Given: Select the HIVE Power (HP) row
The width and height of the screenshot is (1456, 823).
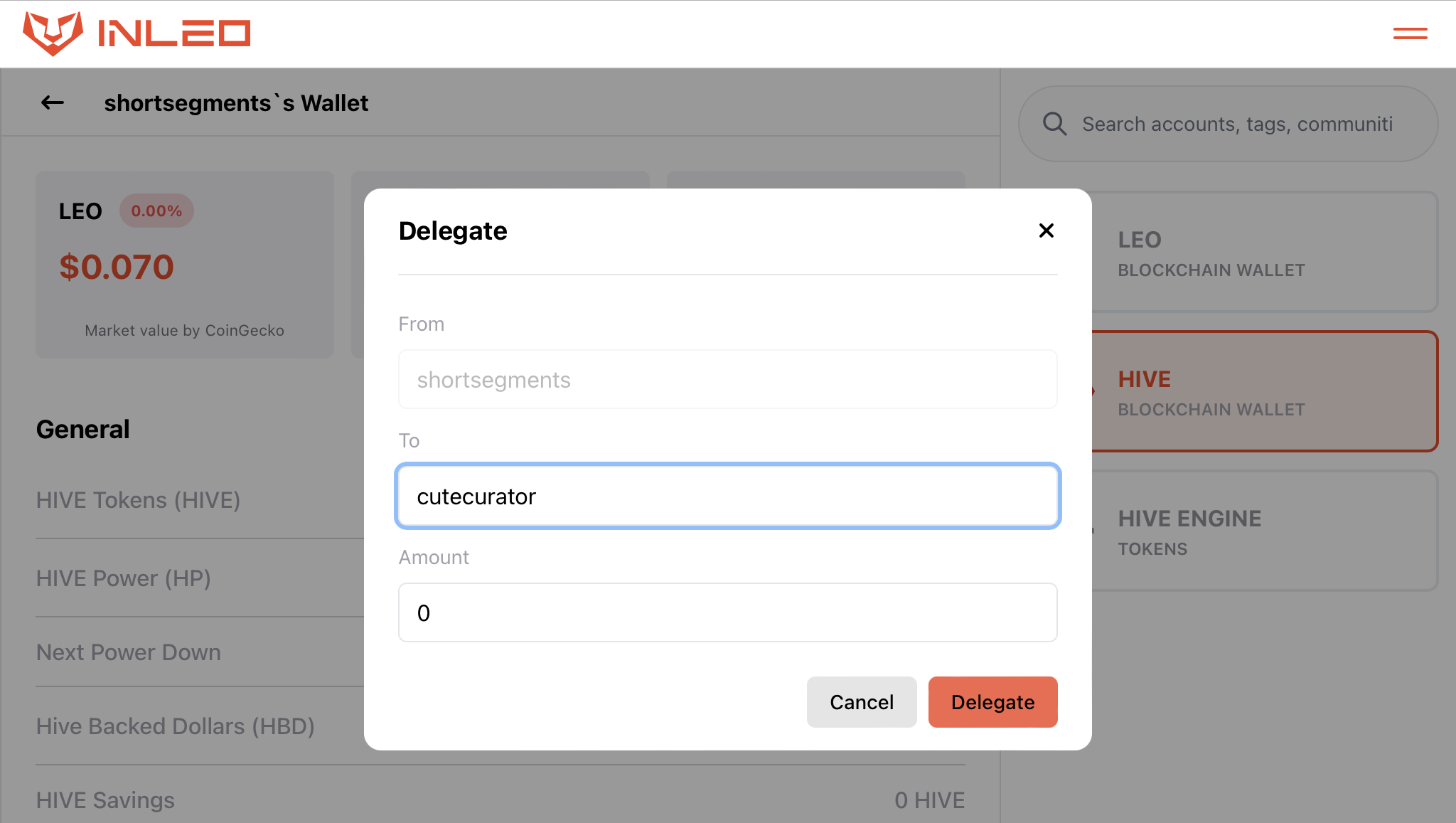Looking at the screenshot, I should (200, 578).
